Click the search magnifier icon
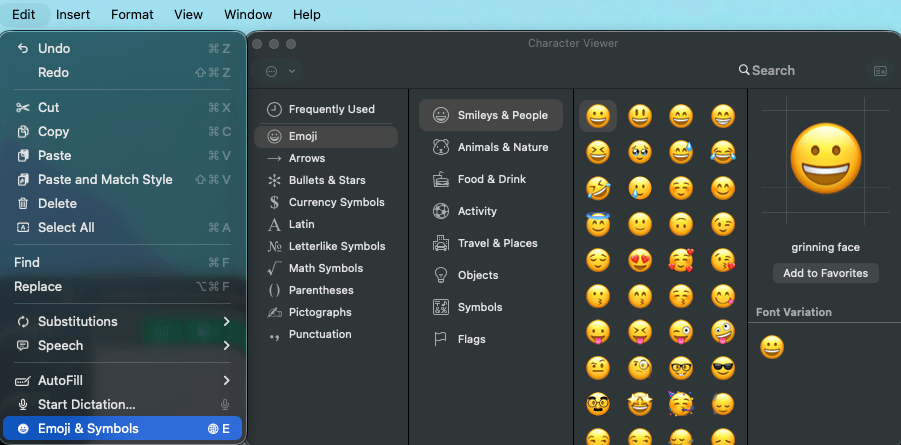The height and width of the screenshot is (445, 901). click(x=744, y=70)
